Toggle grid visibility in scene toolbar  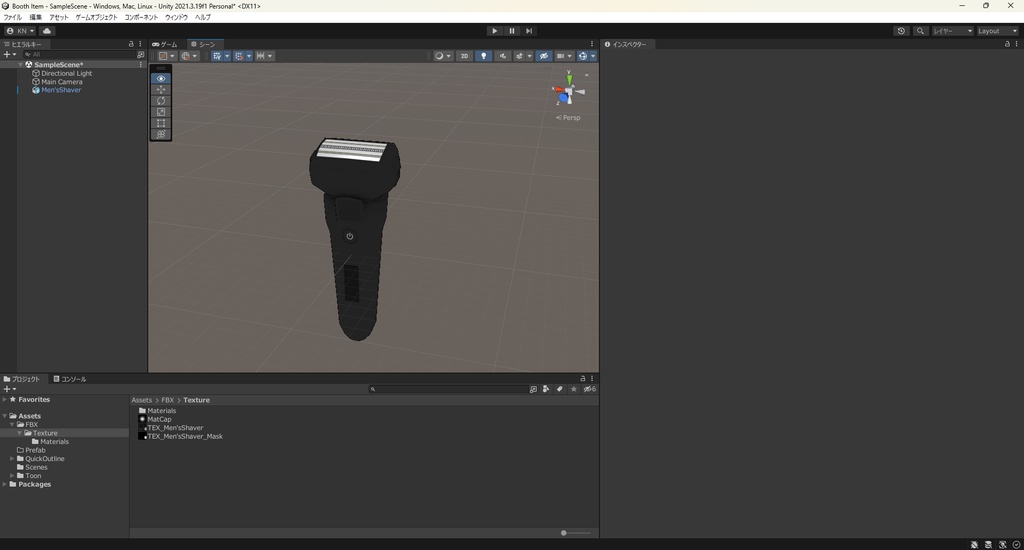click(x=217, y=56)
